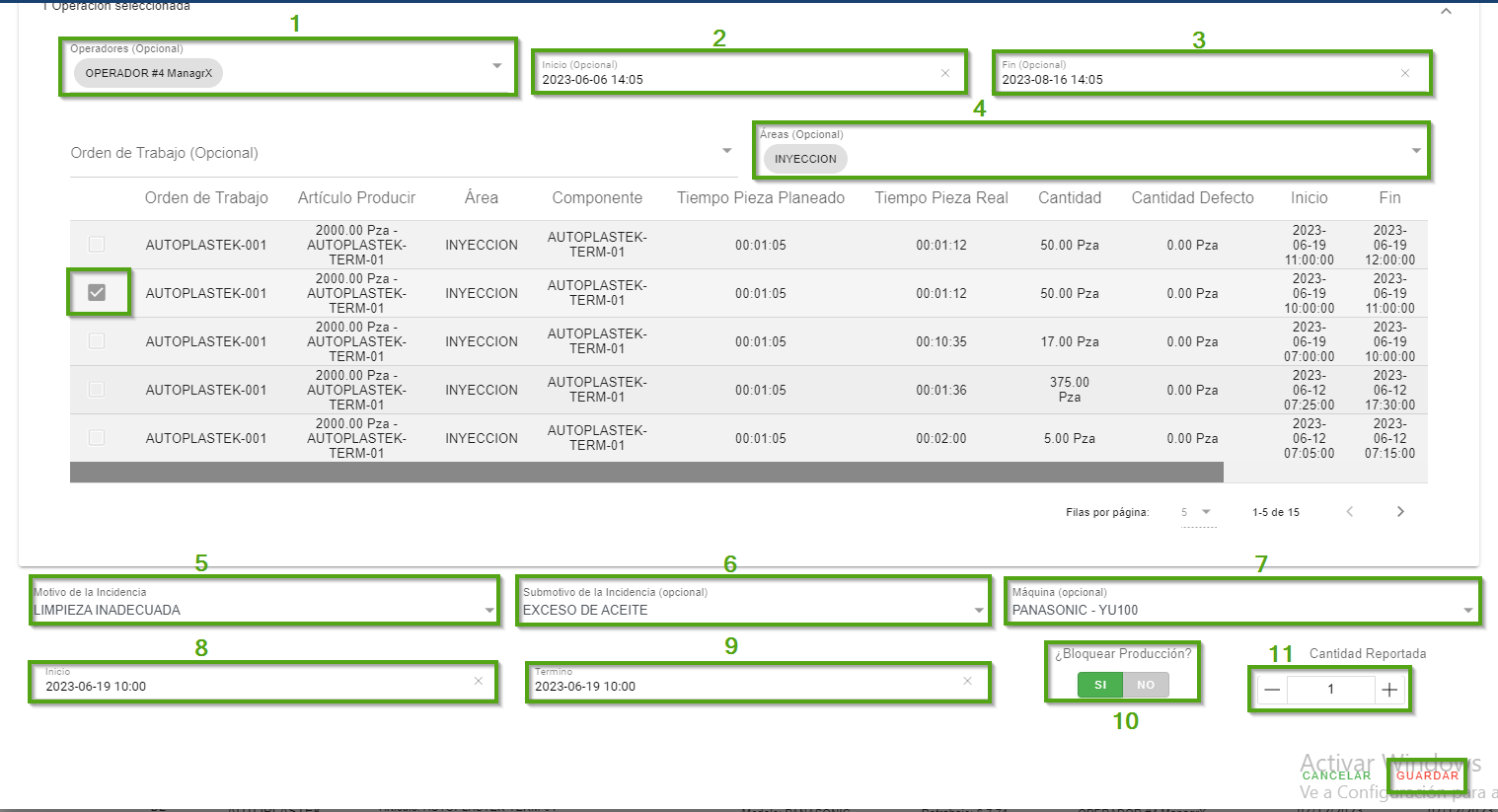Screen dimensions: 1498x812
Task: Change the Filas por página selector
Action: (x=1195, y=512)
